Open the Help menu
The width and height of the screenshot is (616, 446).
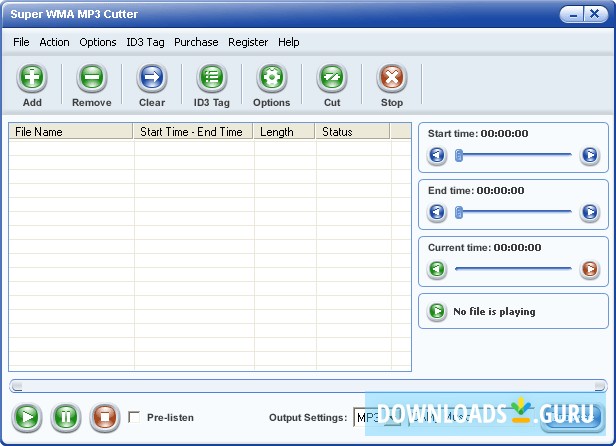point(289,42)
